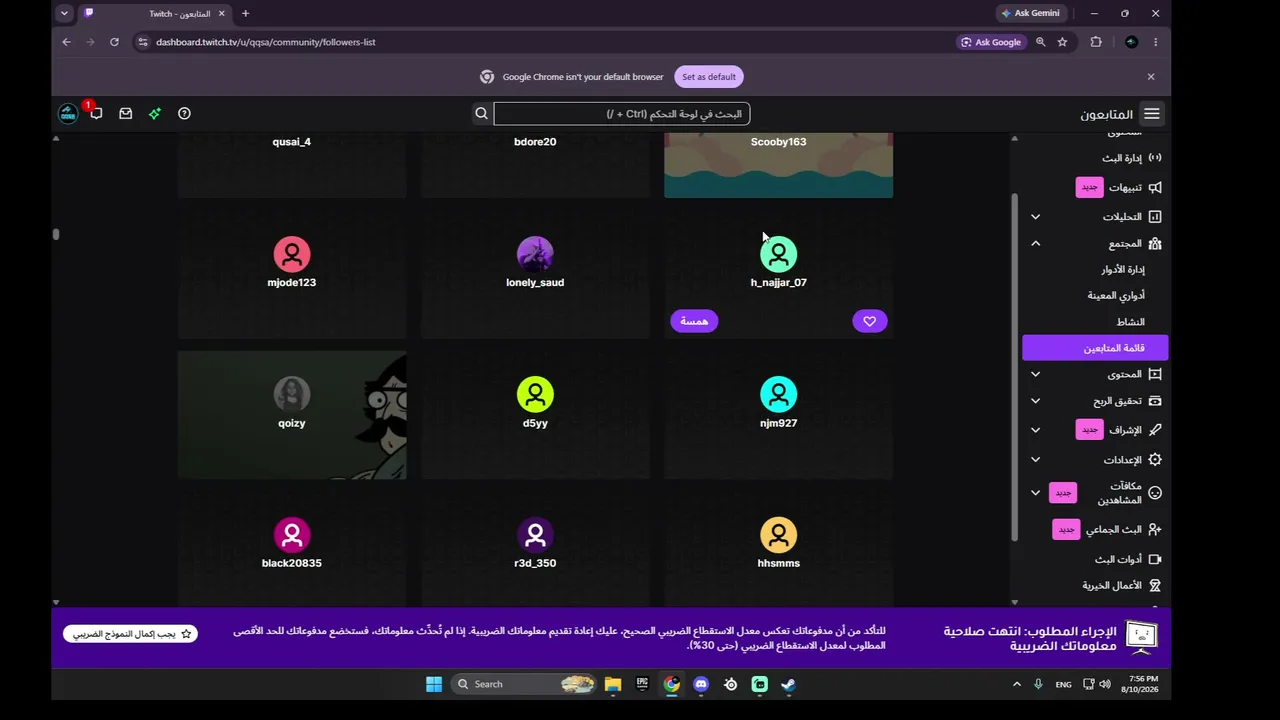Viewport: 1280px width, 720px height.
Task: Click Ask Google button in address bar
Action: coord(991,42)
